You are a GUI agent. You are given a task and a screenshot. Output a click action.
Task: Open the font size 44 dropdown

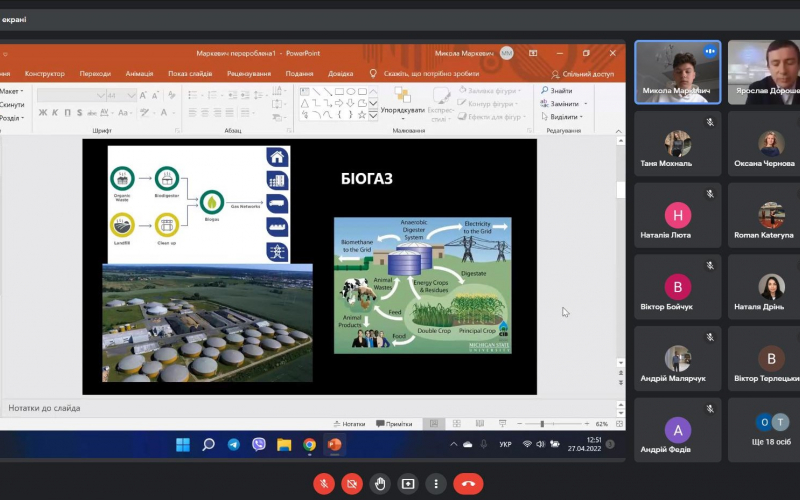(131, 95)
